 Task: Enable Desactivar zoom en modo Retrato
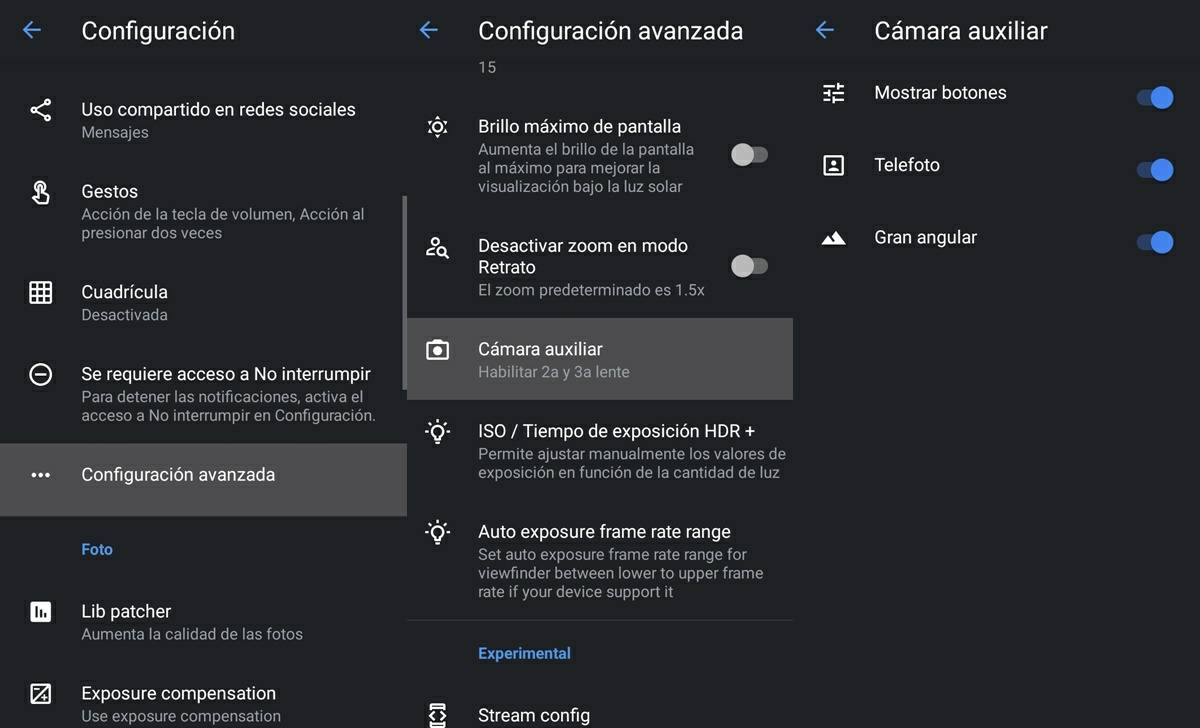tap(748, 266)
